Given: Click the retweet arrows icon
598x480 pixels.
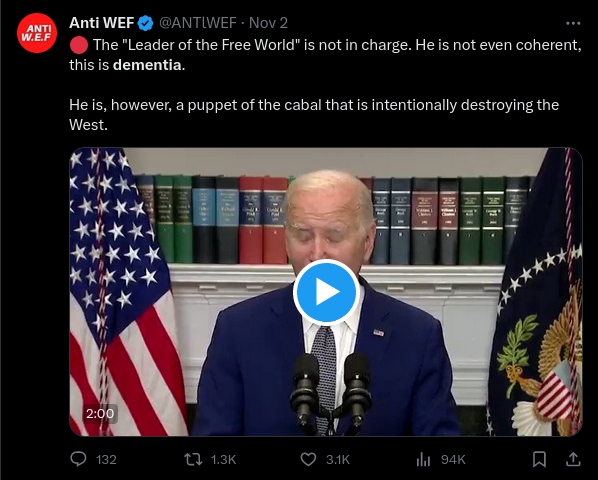Looking at the screenshot, I should click(x=193, y=459).
